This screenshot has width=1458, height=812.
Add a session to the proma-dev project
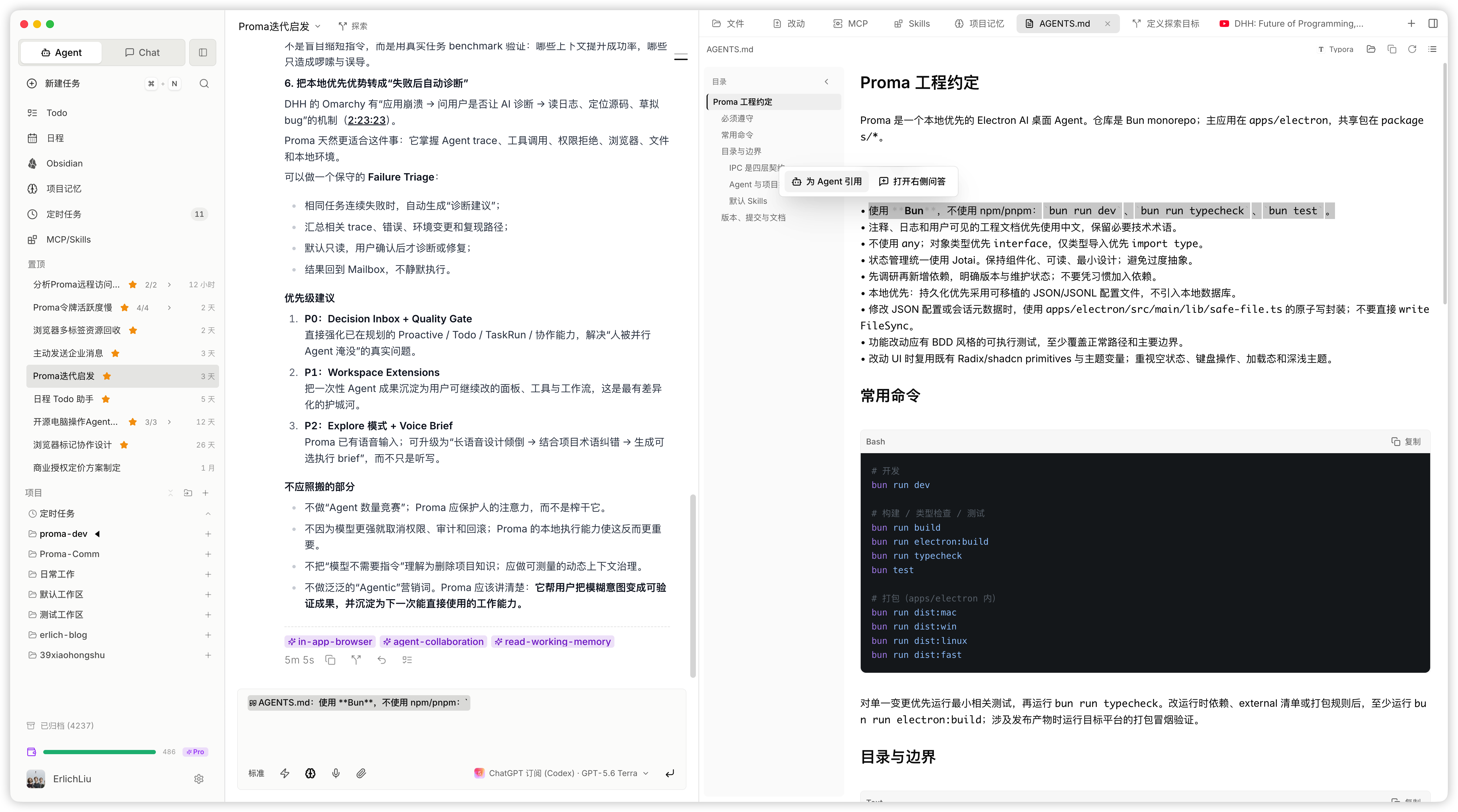point(208,533)
